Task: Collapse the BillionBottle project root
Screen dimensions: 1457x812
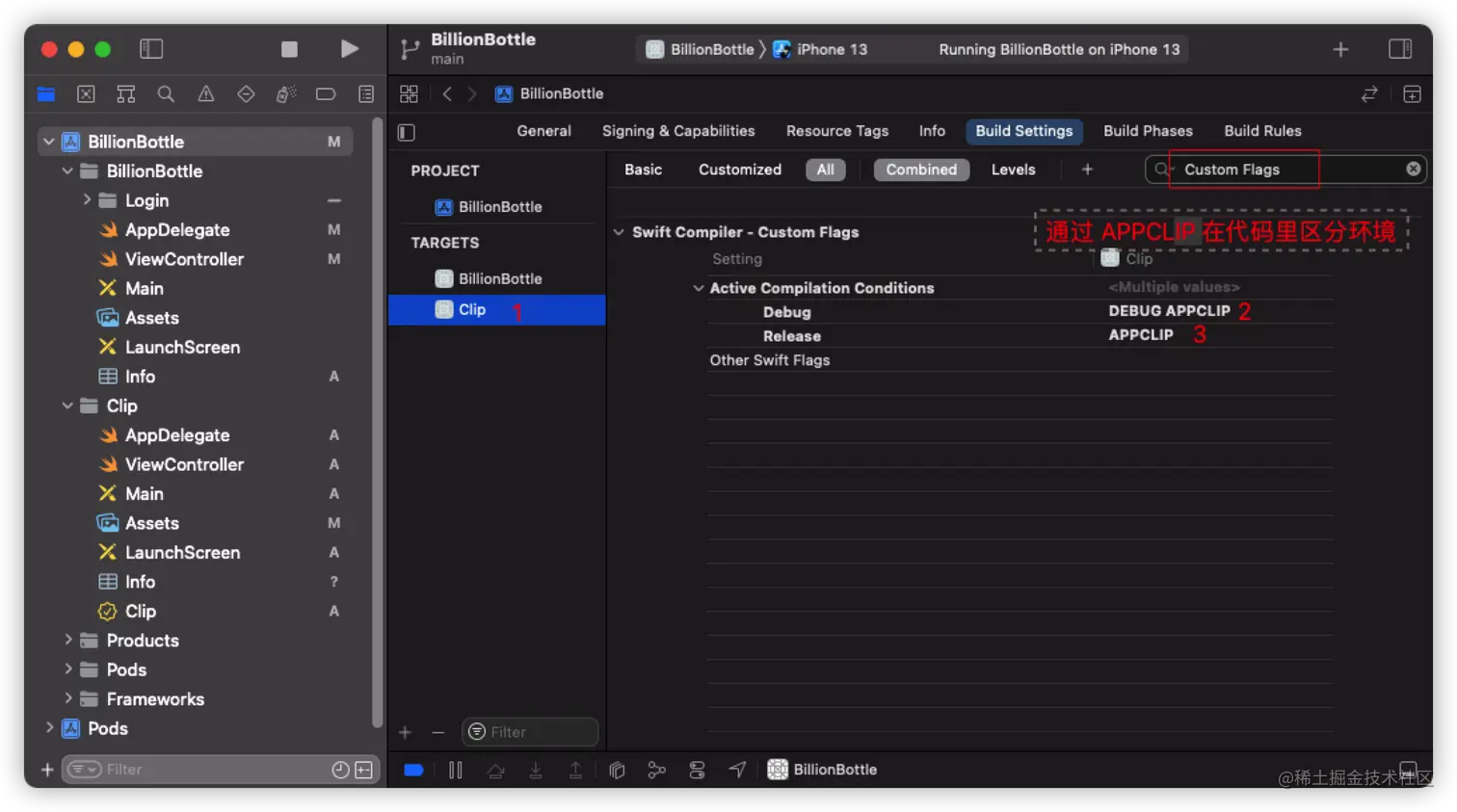Action: pos(48,142)
